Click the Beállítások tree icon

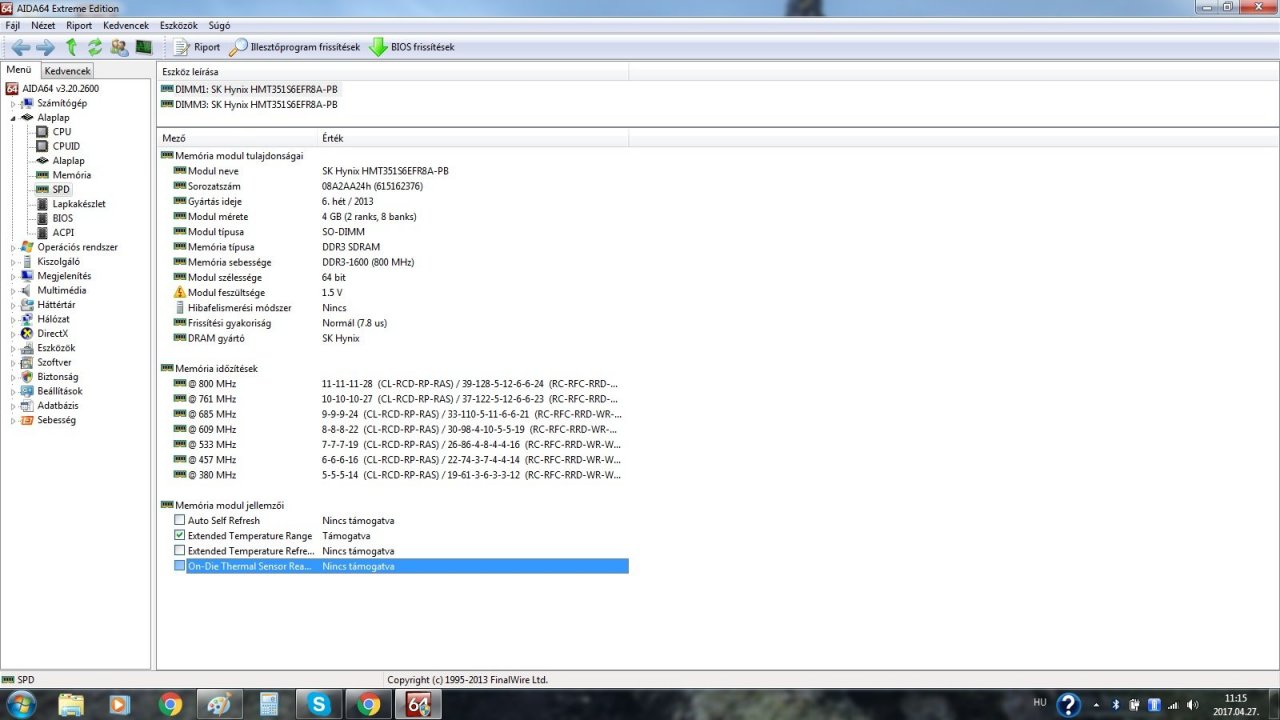[x=27, y=391]
